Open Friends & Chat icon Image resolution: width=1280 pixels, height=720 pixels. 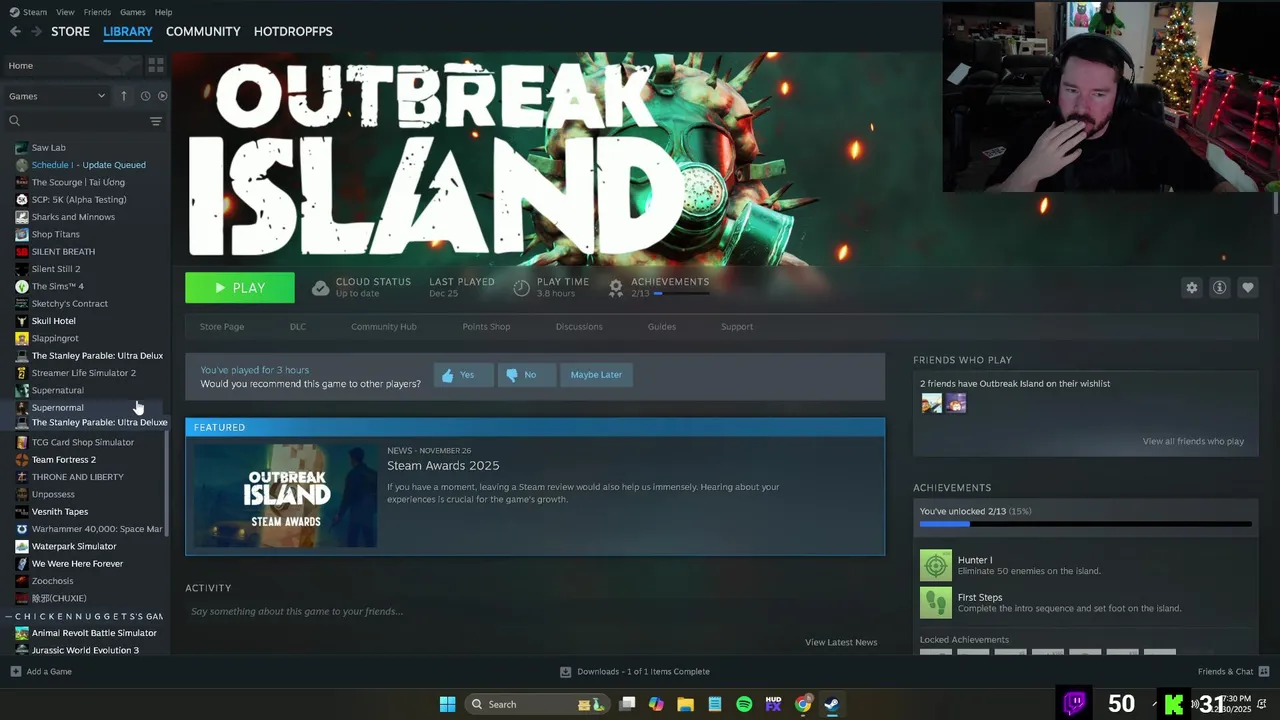click(x=1264, y=671)
